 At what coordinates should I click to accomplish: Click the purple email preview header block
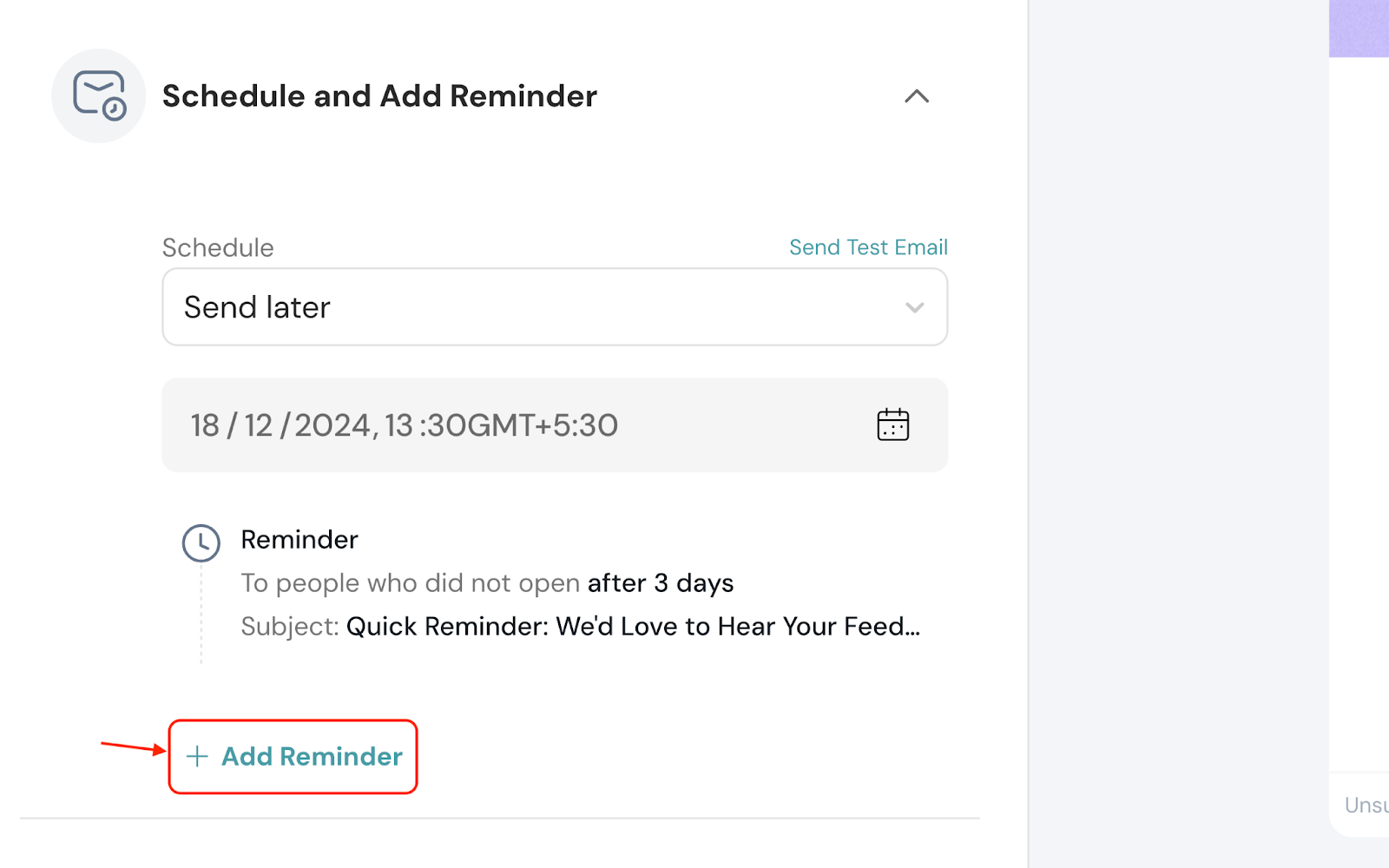(1359, 29)
